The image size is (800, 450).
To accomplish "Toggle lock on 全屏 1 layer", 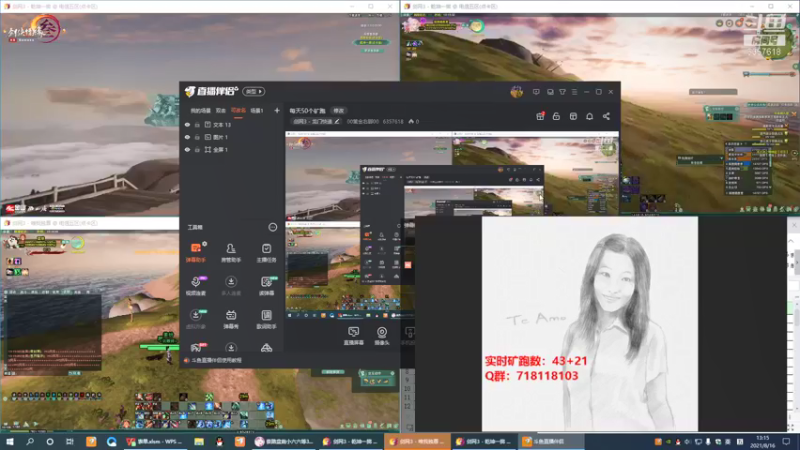I will (x=197, y=149).
